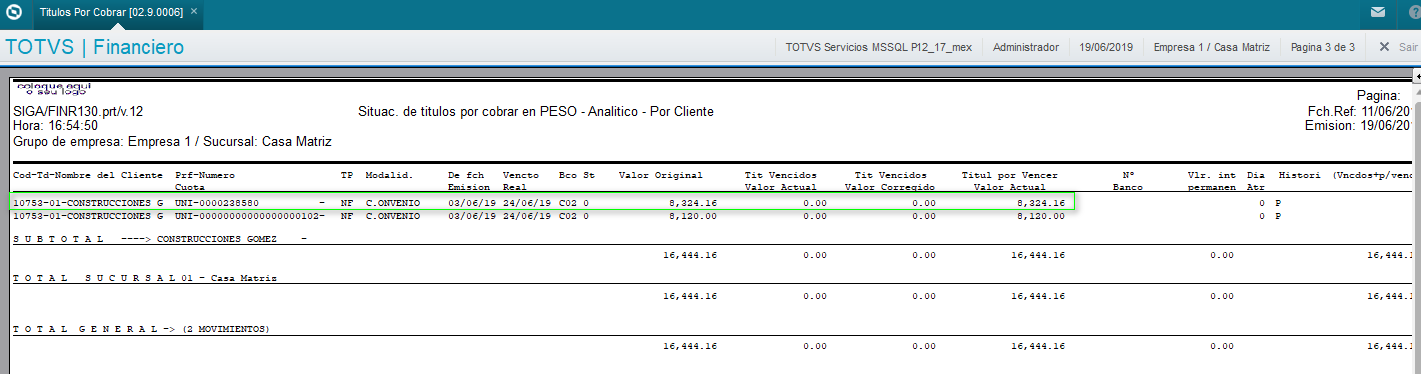Click the 8,120.00 Valor Original value
The height and width of the screenshot is (374, 1421).
[692, 216]
